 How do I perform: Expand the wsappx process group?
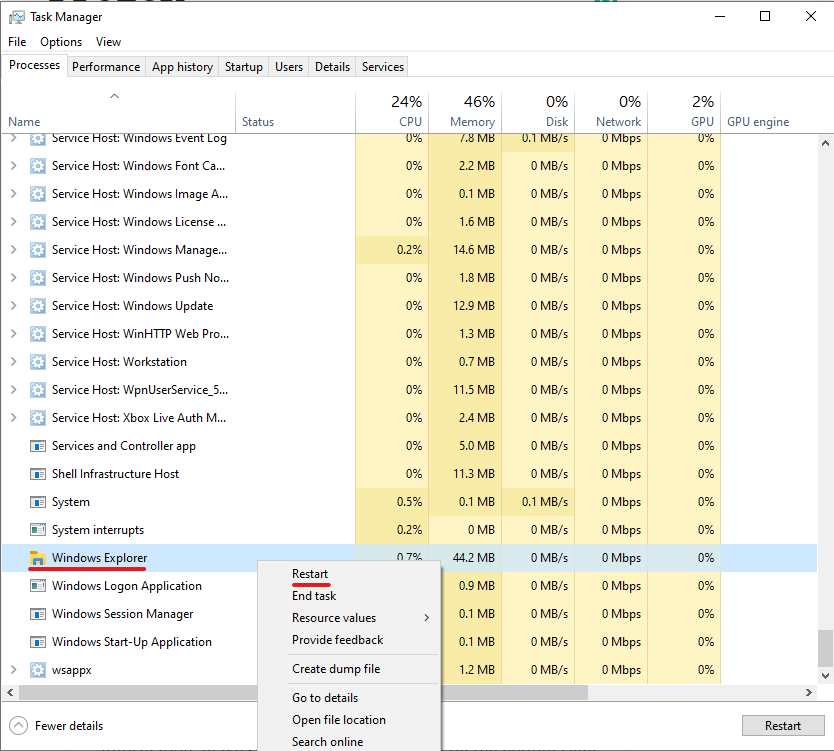[x=14, y=670]
